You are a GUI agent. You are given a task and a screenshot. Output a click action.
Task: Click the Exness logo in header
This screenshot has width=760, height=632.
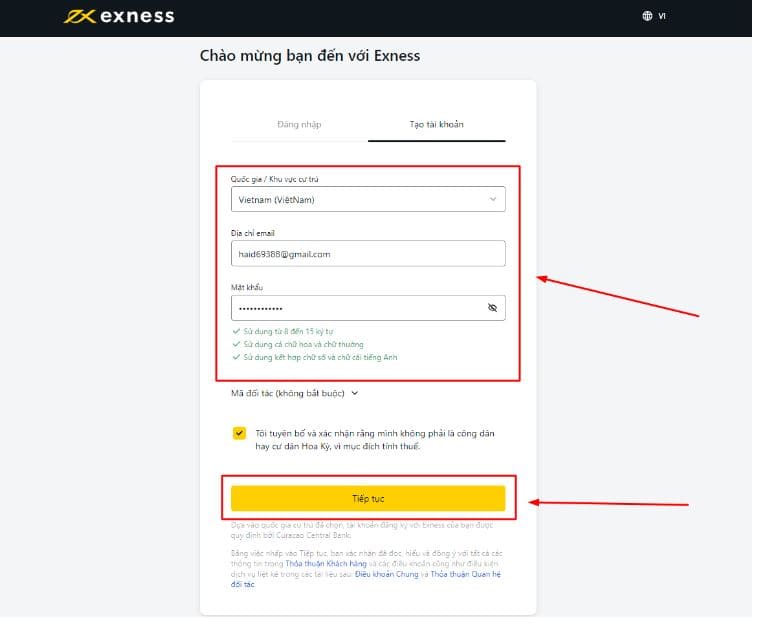click(x=118, y=16)
